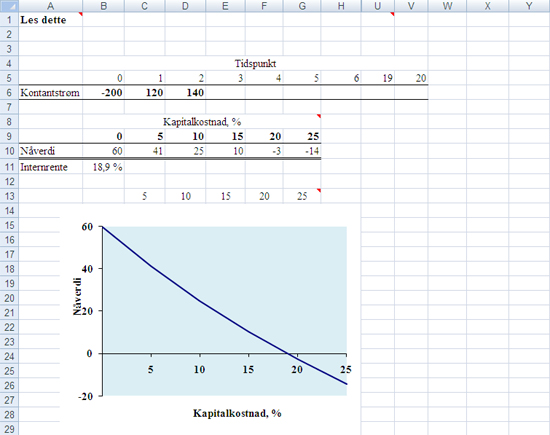Select cell A1 with 'Les dette'

tap(51, 20)
